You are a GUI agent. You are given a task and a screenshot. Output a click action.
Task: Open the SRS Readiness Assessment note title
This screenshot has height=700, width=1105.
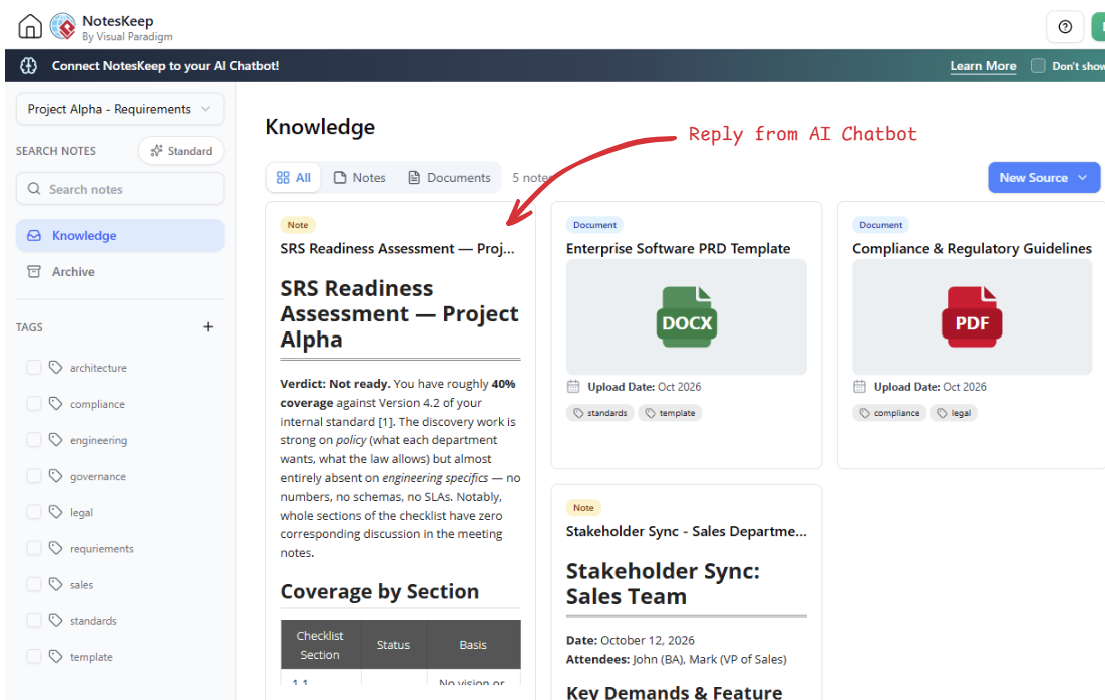click(397, 248)
